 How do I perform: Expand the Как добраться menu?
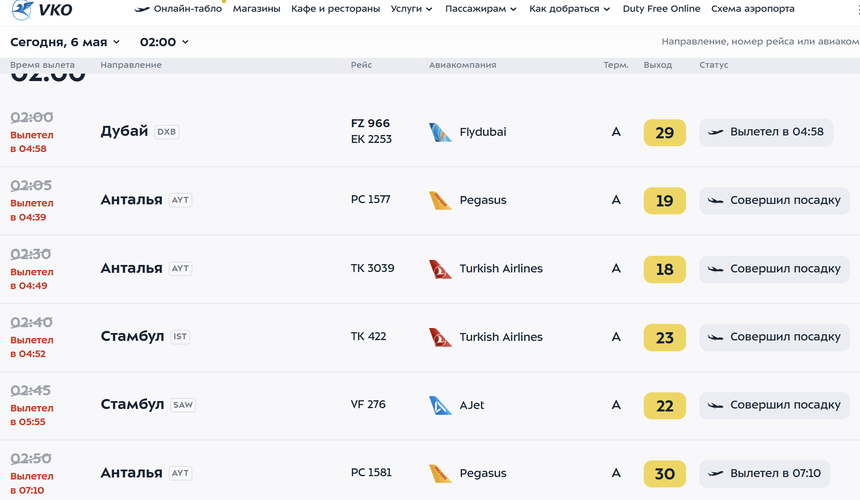569,9
